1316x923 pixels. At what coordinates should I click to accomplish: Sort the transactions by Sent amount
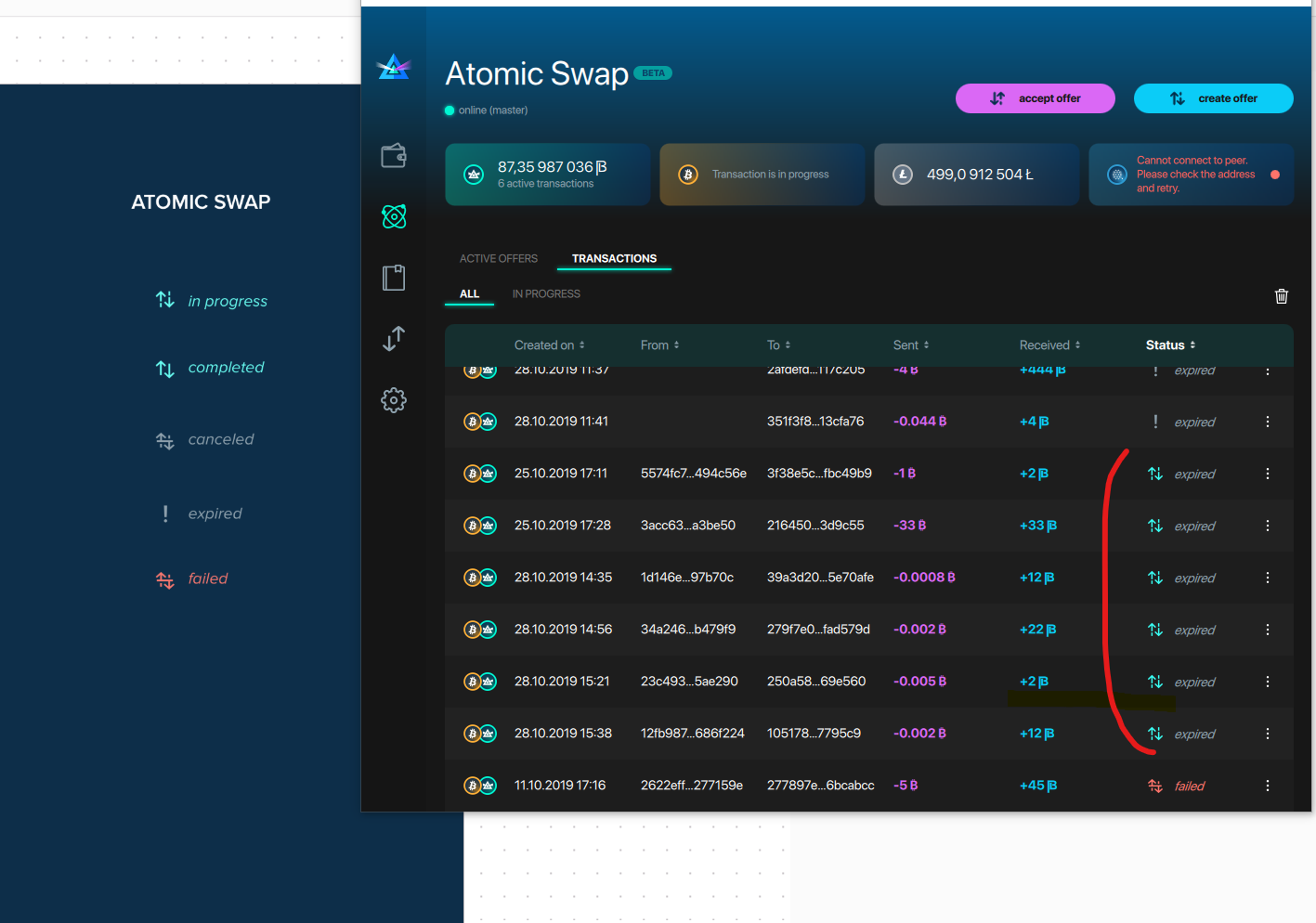click(910, 344)
